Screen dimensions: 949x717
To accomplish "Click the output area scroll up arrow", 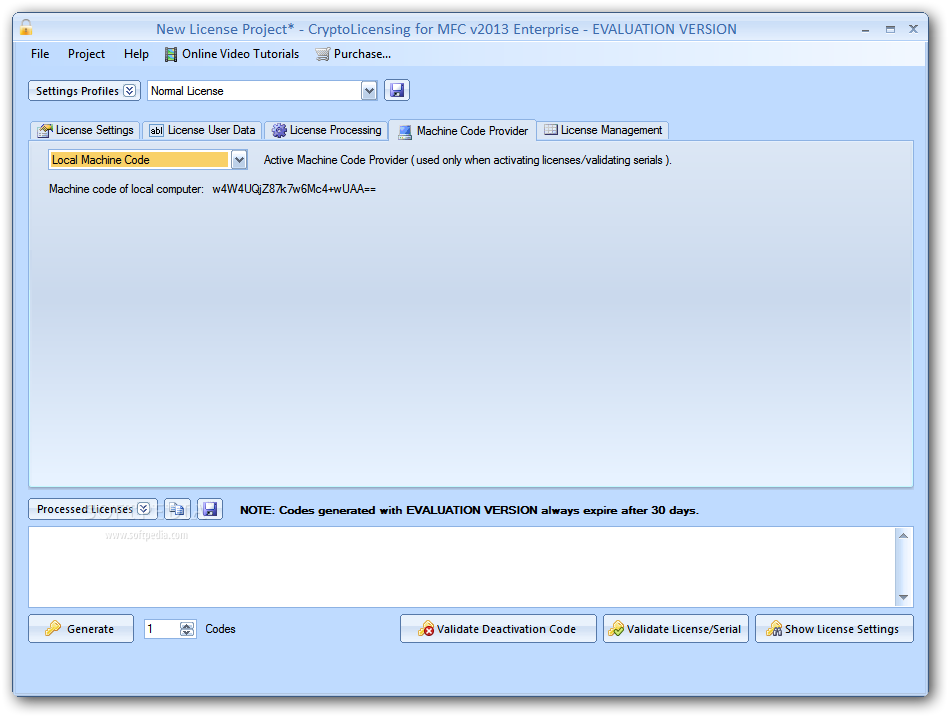I will tap(903, 535).
